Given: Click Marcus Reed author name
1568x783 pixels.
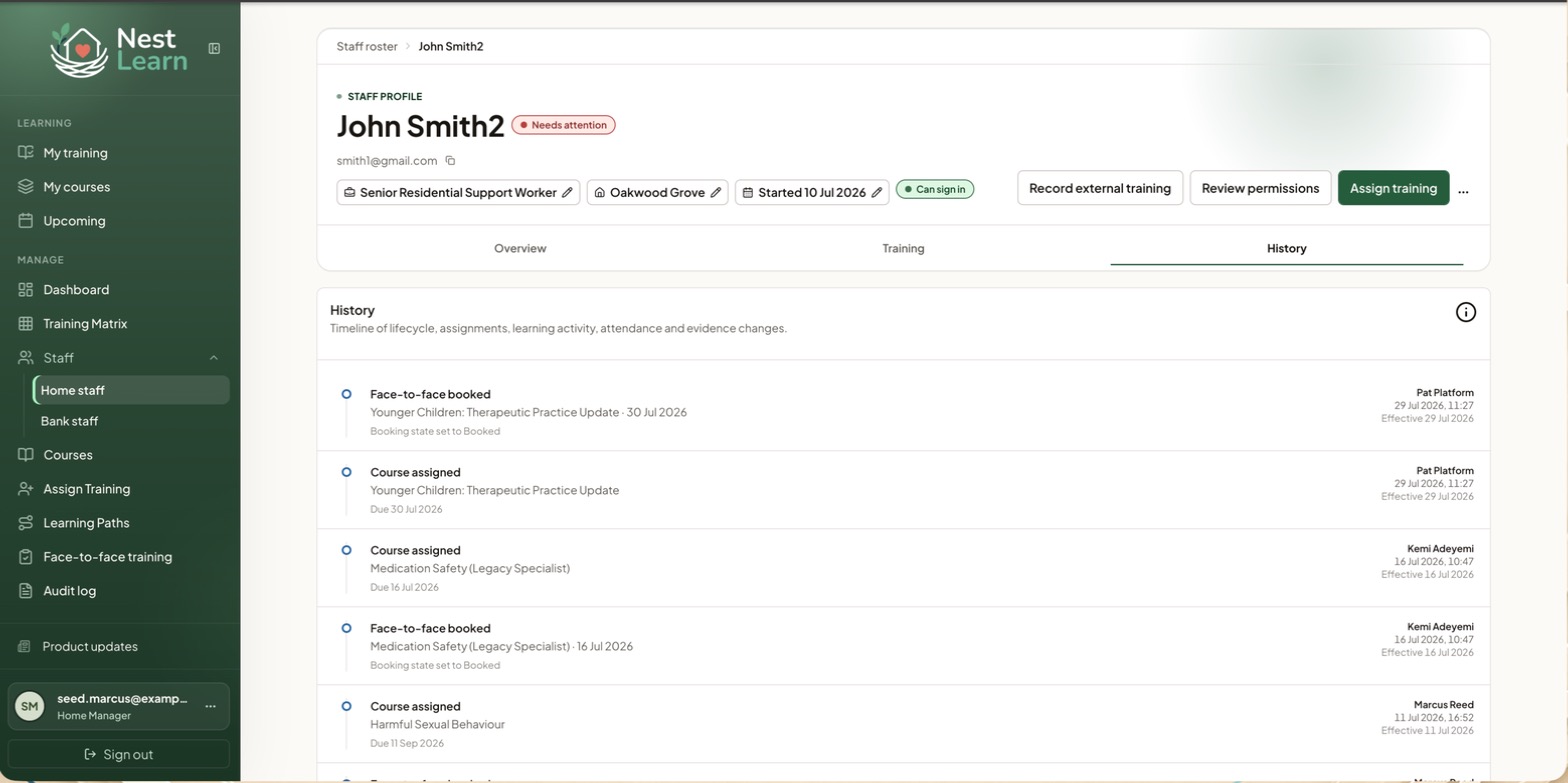Looking at the screenshot, I should 1443,705.
